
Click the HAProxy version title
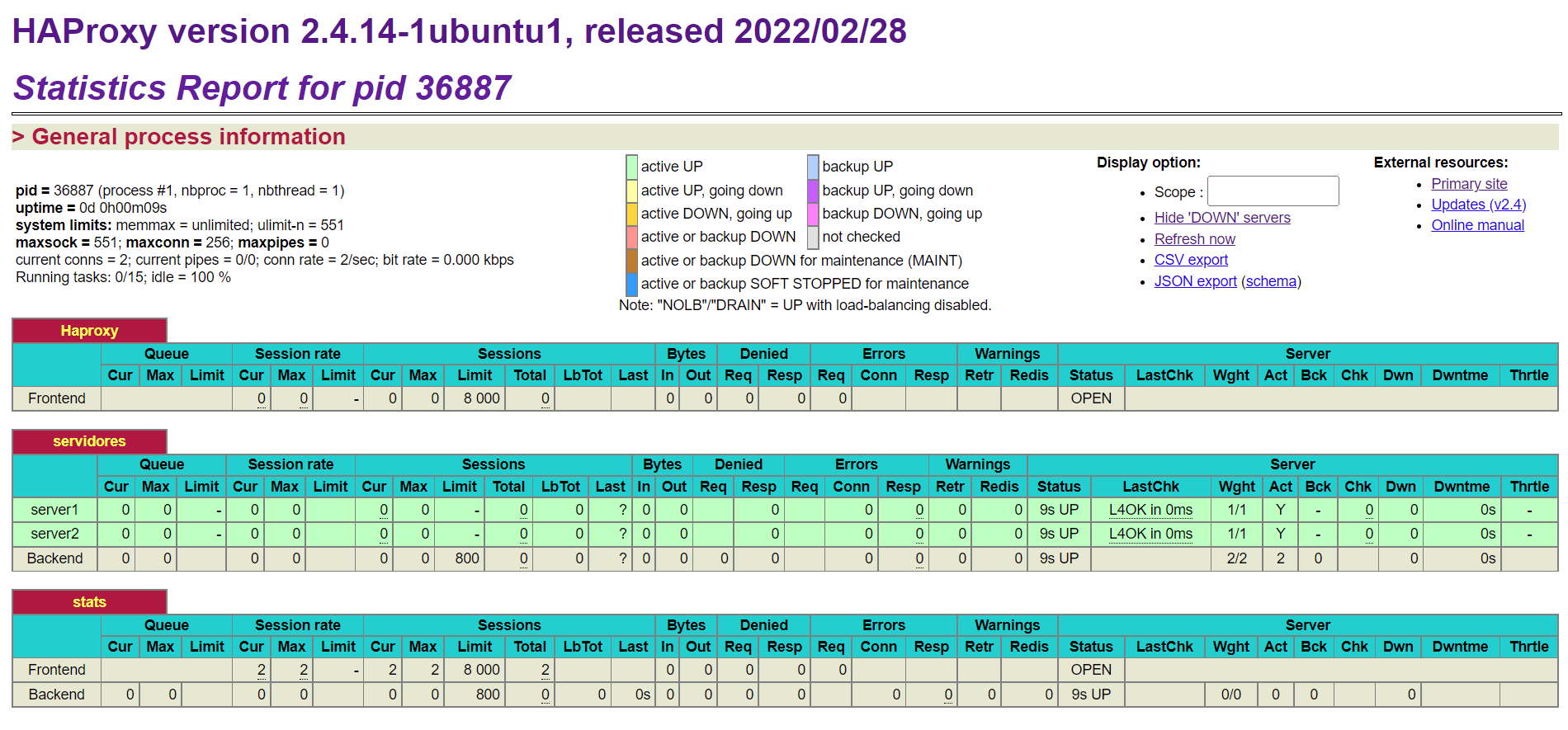click(x=459, y=31)
